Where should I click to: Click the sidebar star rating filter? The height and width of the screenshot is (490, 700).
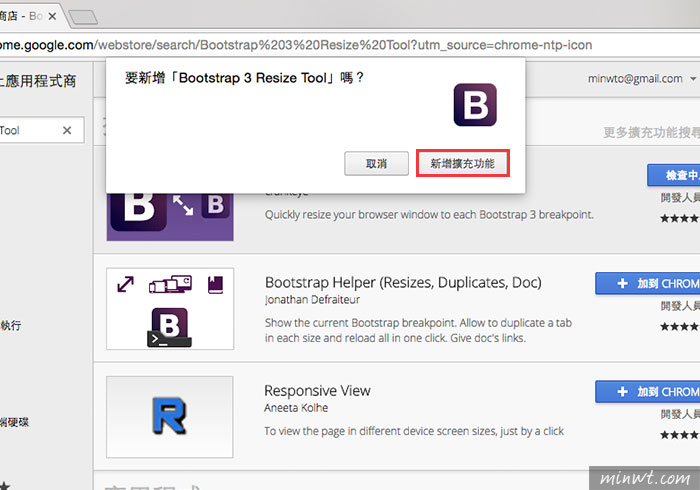click(x=5, y=486)
